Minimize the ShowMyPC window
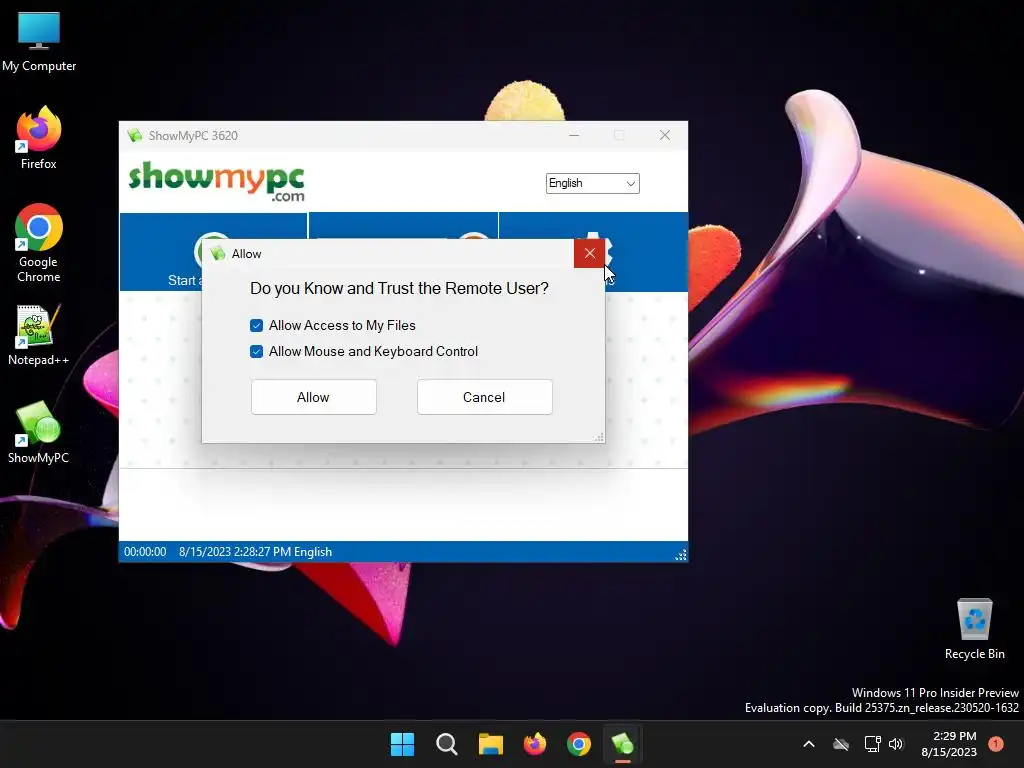The height and width of the screenshot is (768, 1024). pos(574,135)
